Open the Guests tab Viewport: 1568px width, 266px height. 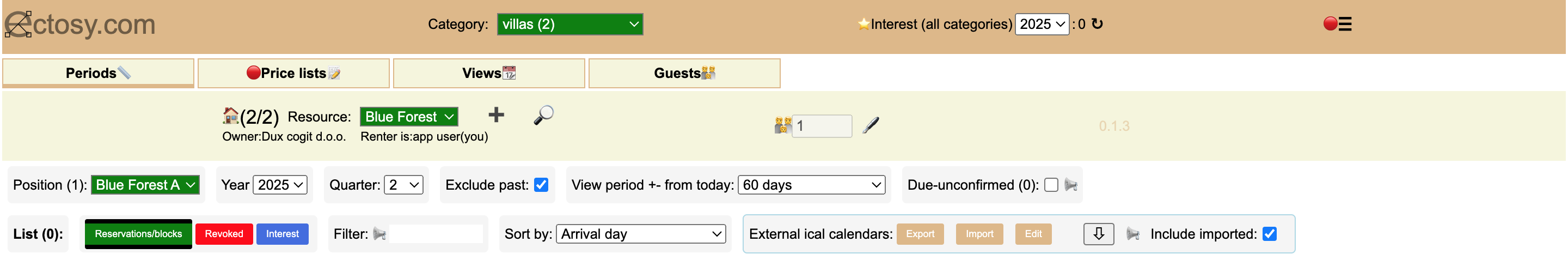tap(684, 73)
